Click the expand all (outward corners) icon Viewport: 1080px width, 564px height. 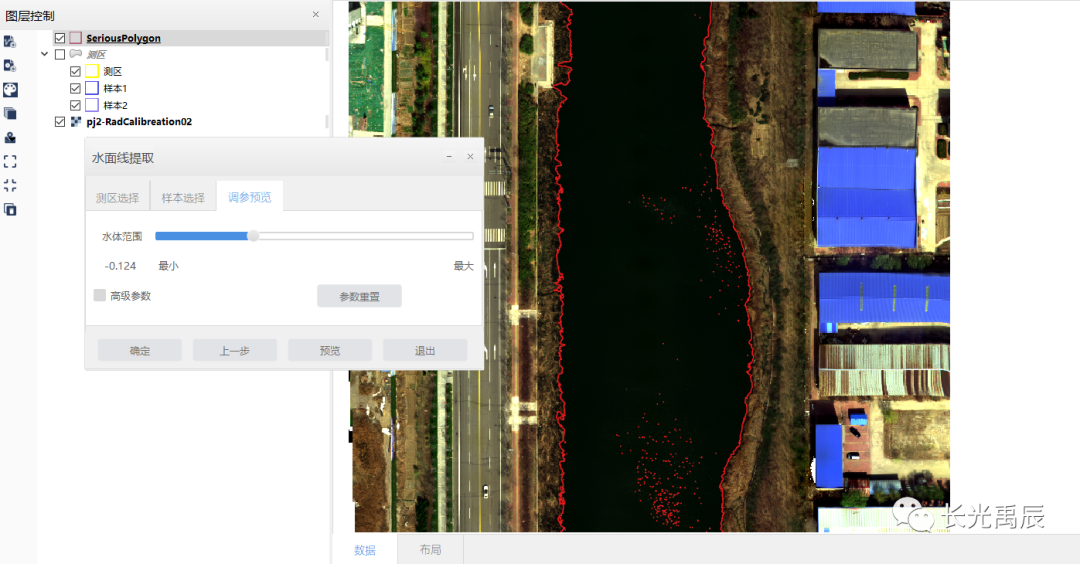[10, 161]
